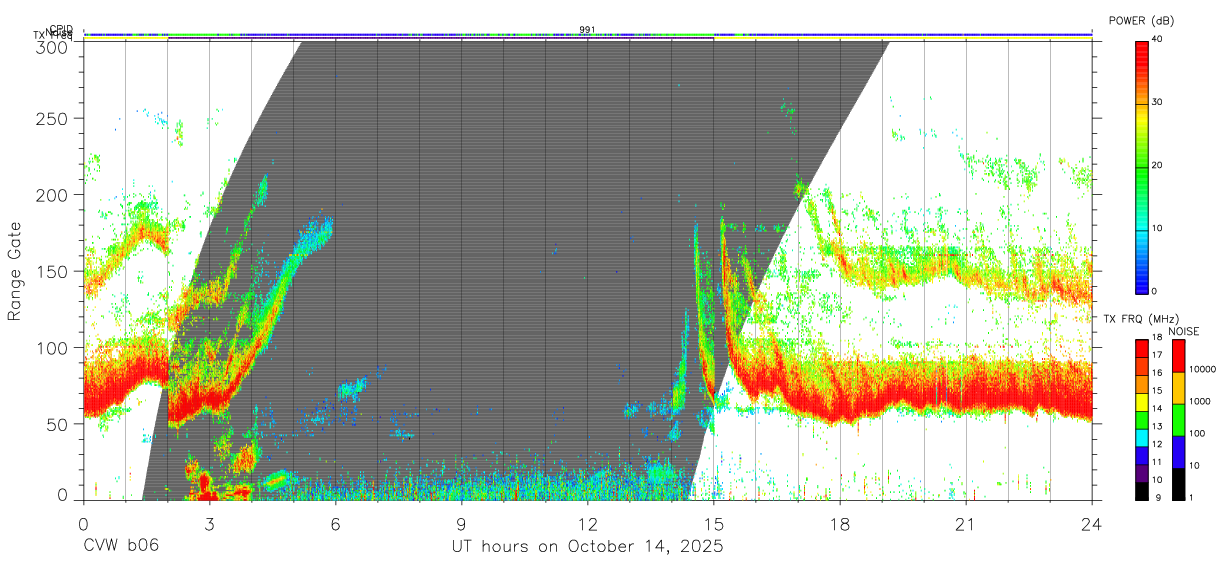Select the orange 15-16 MHz frequency swatch

point(1142,384)
